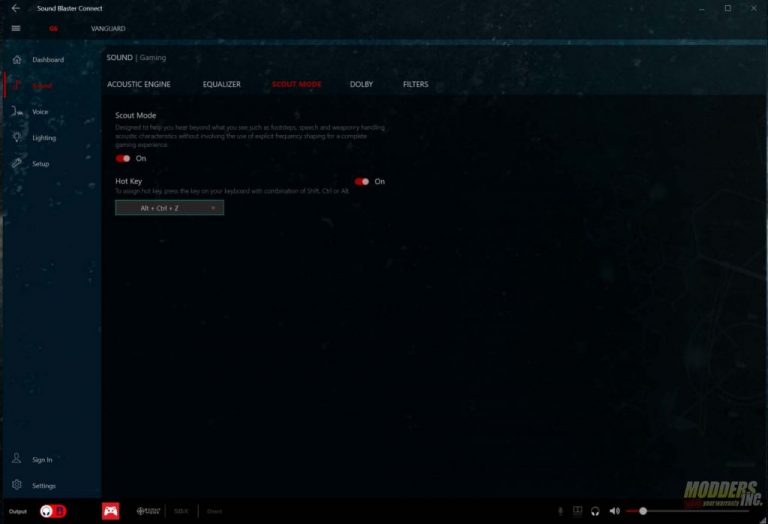Open Dashboard from the sidebar
768x524 pixels.
(x=46, y=60)
